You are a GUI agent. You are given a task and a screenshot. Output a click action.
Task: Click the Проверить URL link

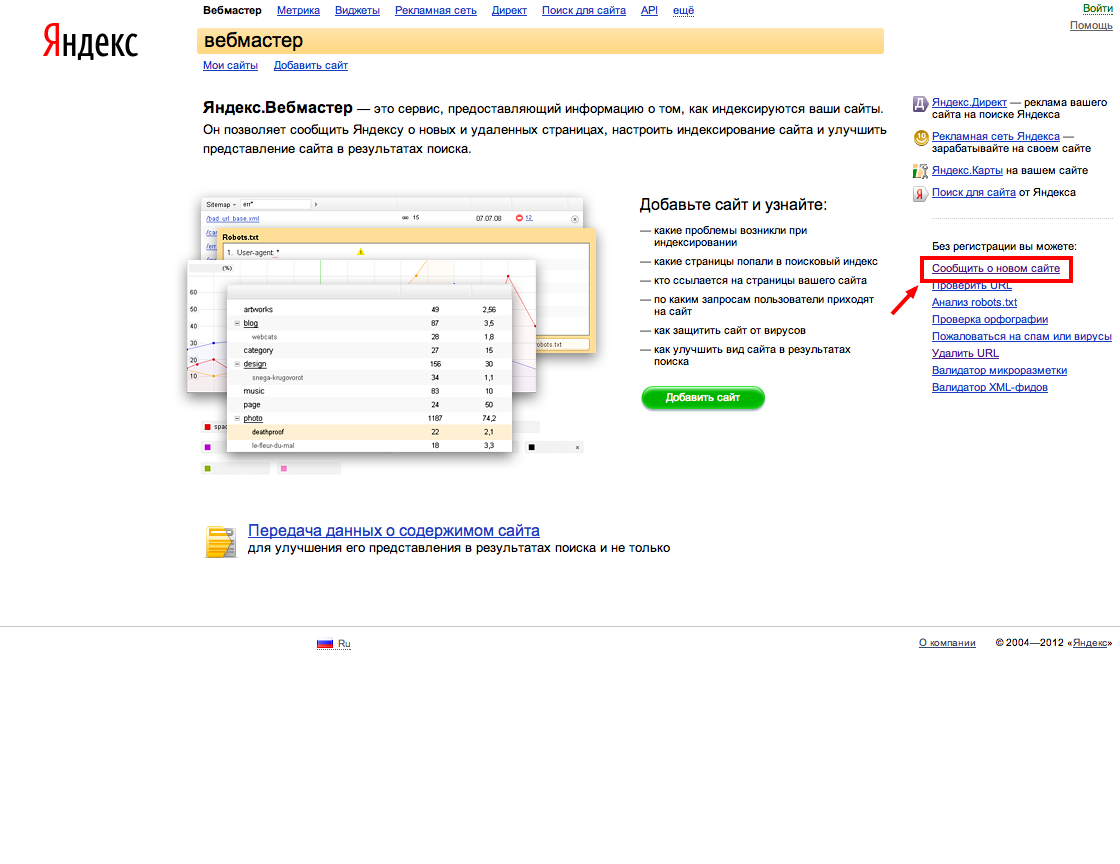click(972, 286)
